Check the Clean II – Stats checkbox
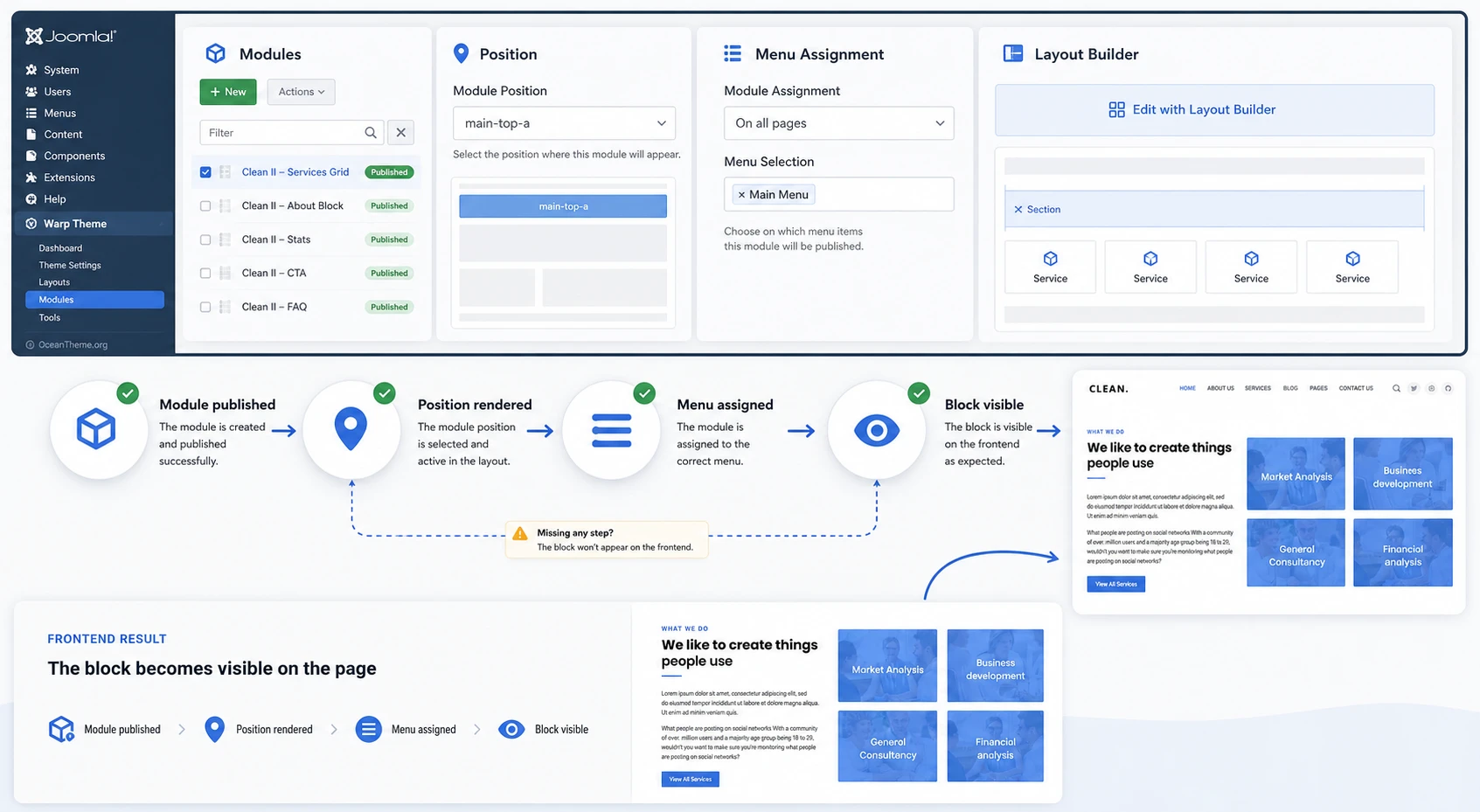Viewport: 1480px width, 812px height. click(205, 239)
